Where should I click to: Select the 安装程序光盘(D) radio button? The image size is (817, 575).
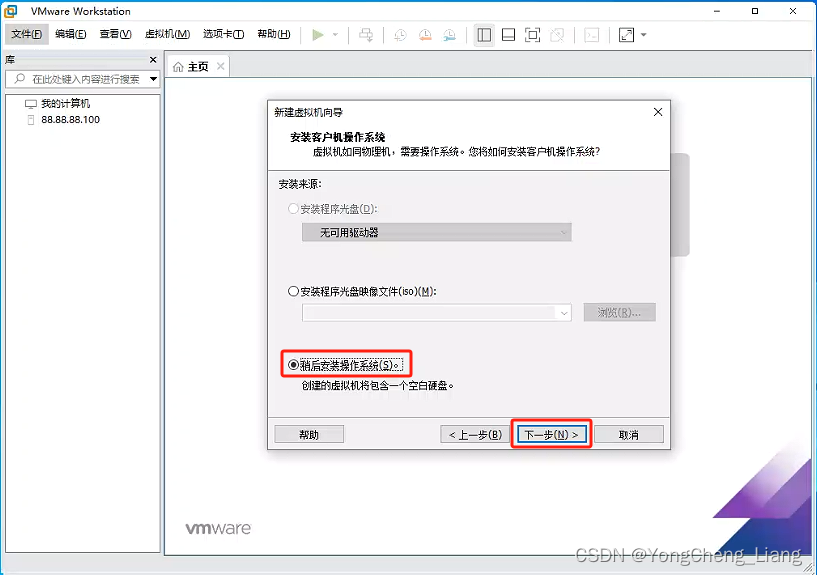coord(293,209)
